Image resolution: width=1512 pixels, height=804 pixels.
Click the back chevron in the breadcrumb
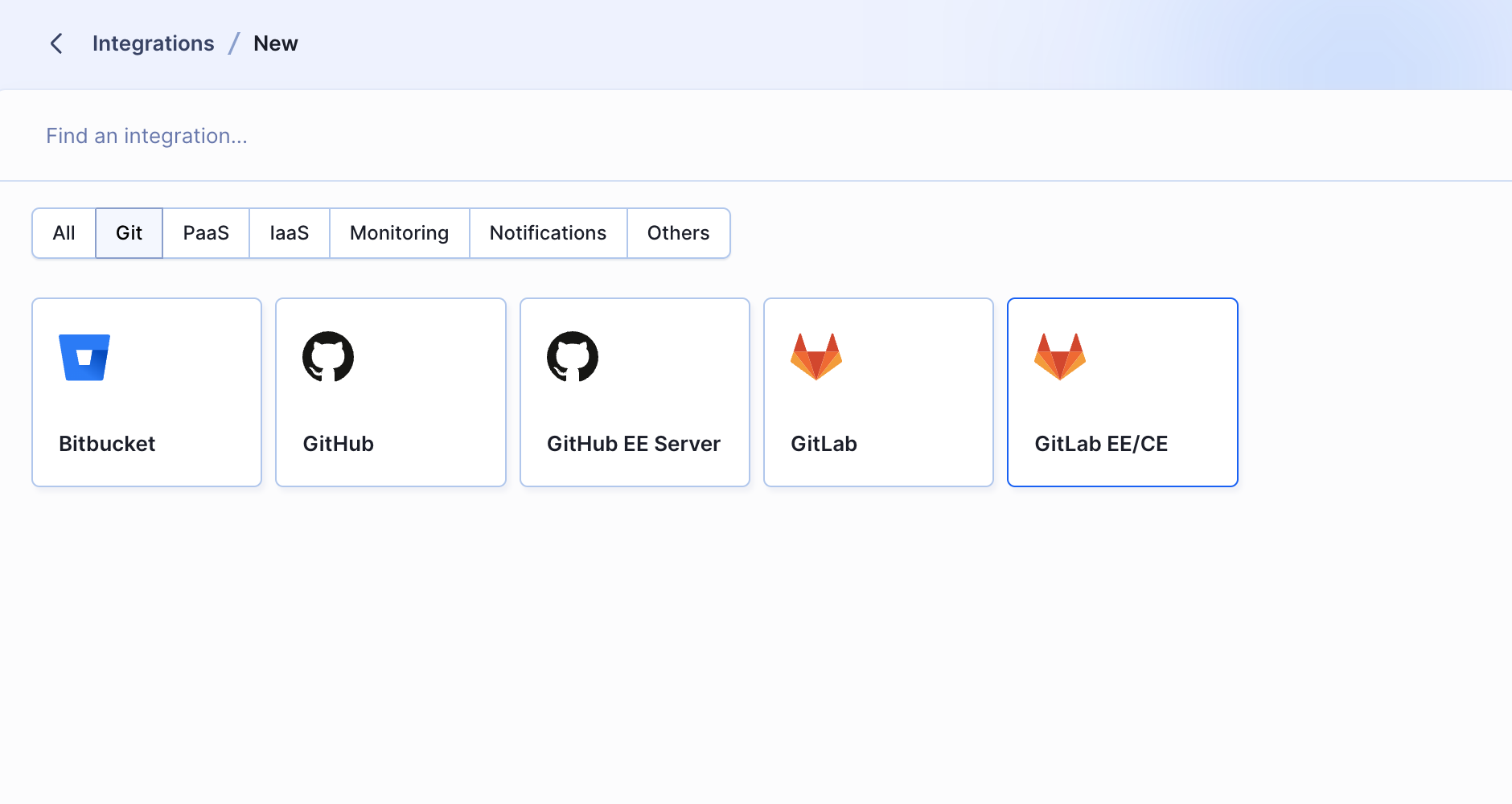(x=56, y=43)
